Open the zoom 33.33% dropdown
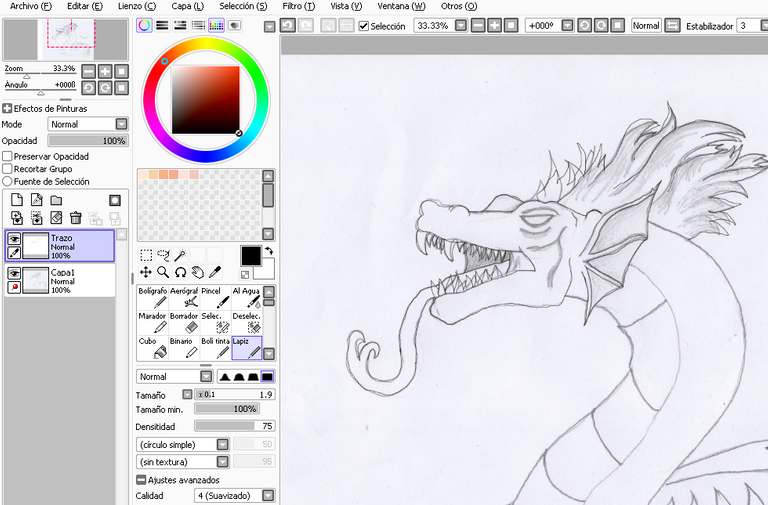 (461, 25)
